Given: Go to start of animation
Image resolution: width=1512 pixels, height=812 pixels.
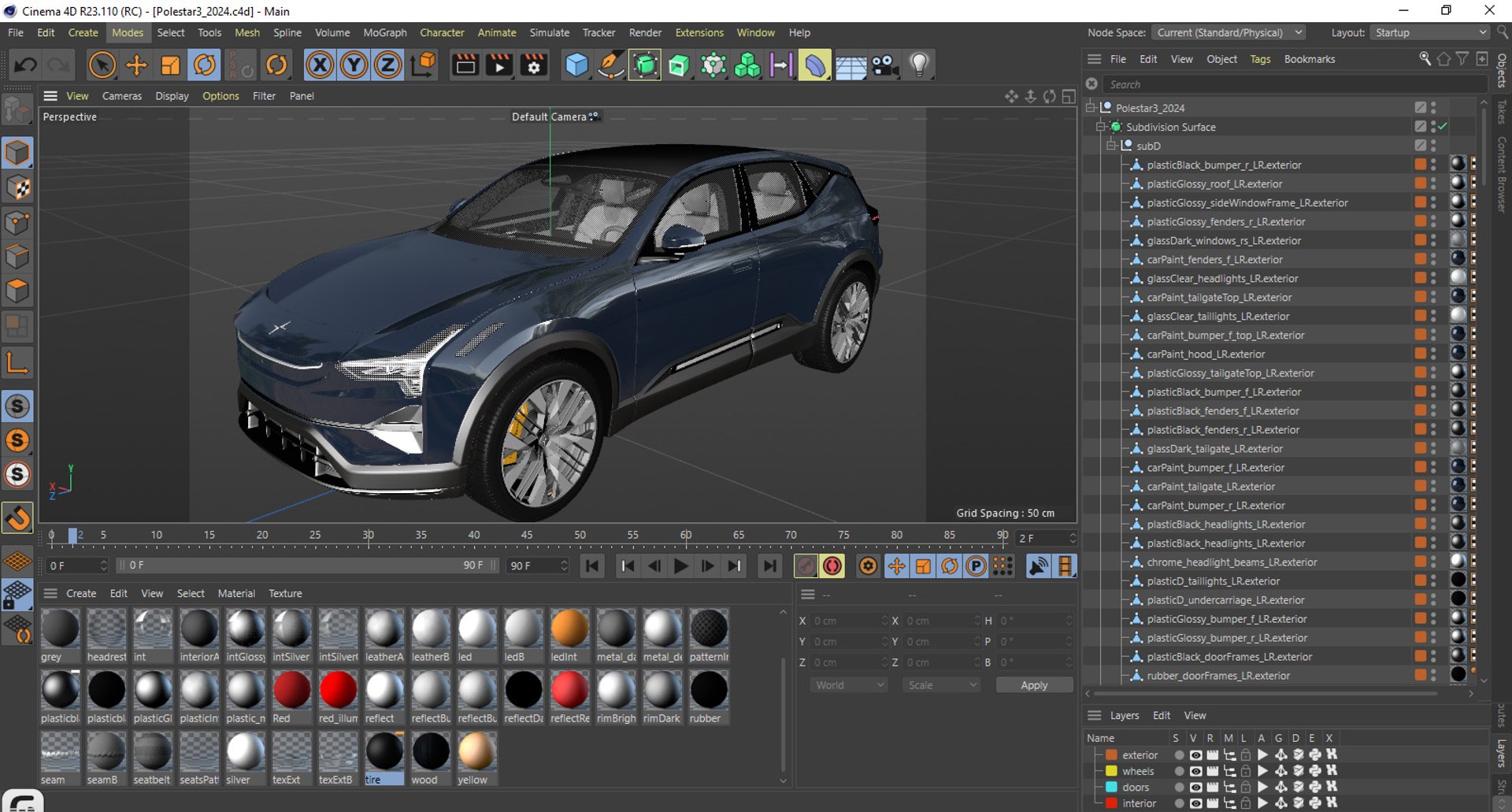Looking at the screenshot, I should (592, 565).
